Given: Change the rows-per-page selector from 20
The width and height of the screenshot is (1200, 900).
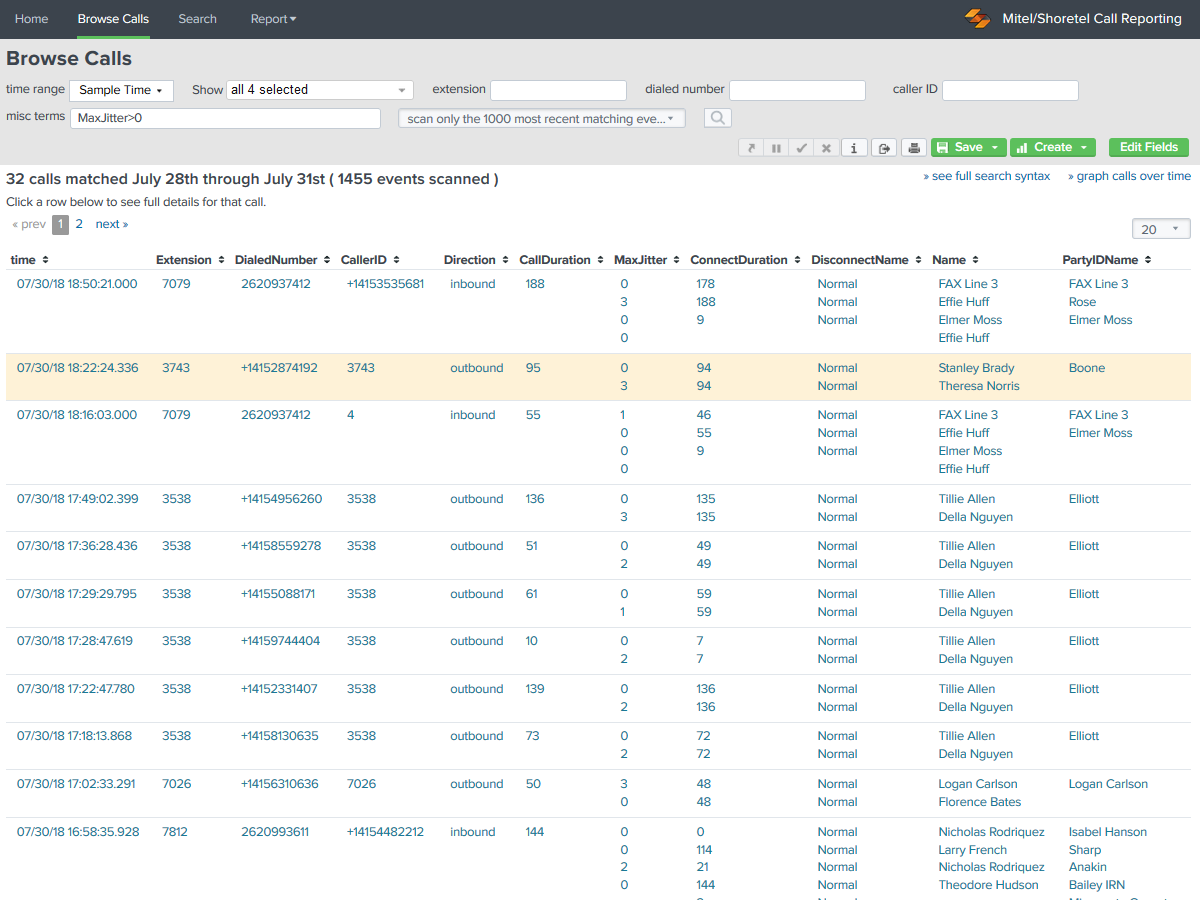Looking at the screenshot, I should (x=1160, y=228).
